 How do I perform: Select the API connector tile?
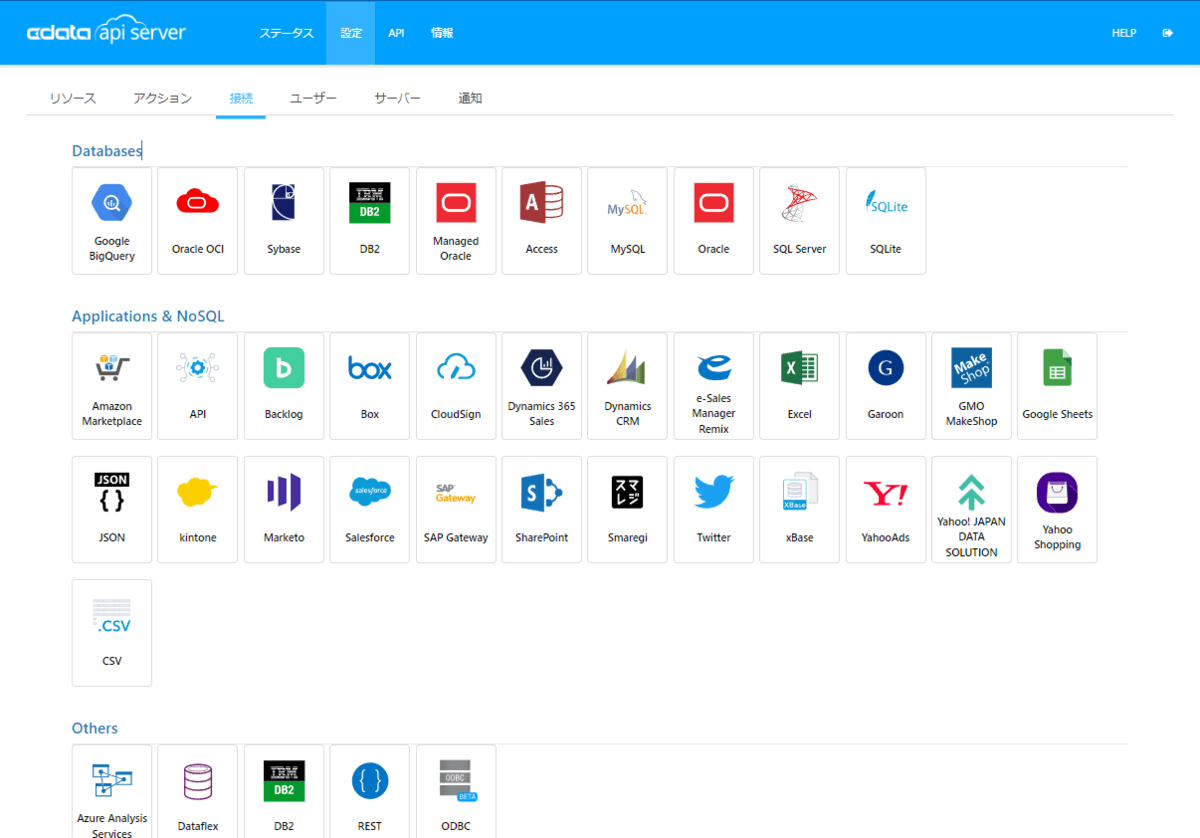coord(198,386)
